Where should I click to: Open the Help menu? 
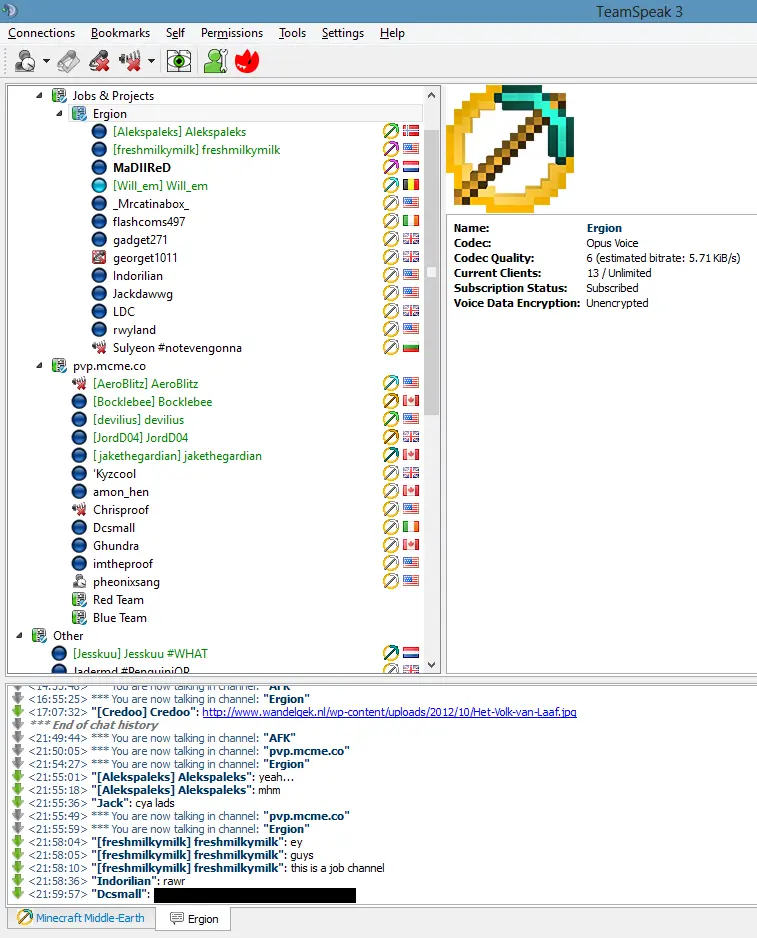(392, 33)
